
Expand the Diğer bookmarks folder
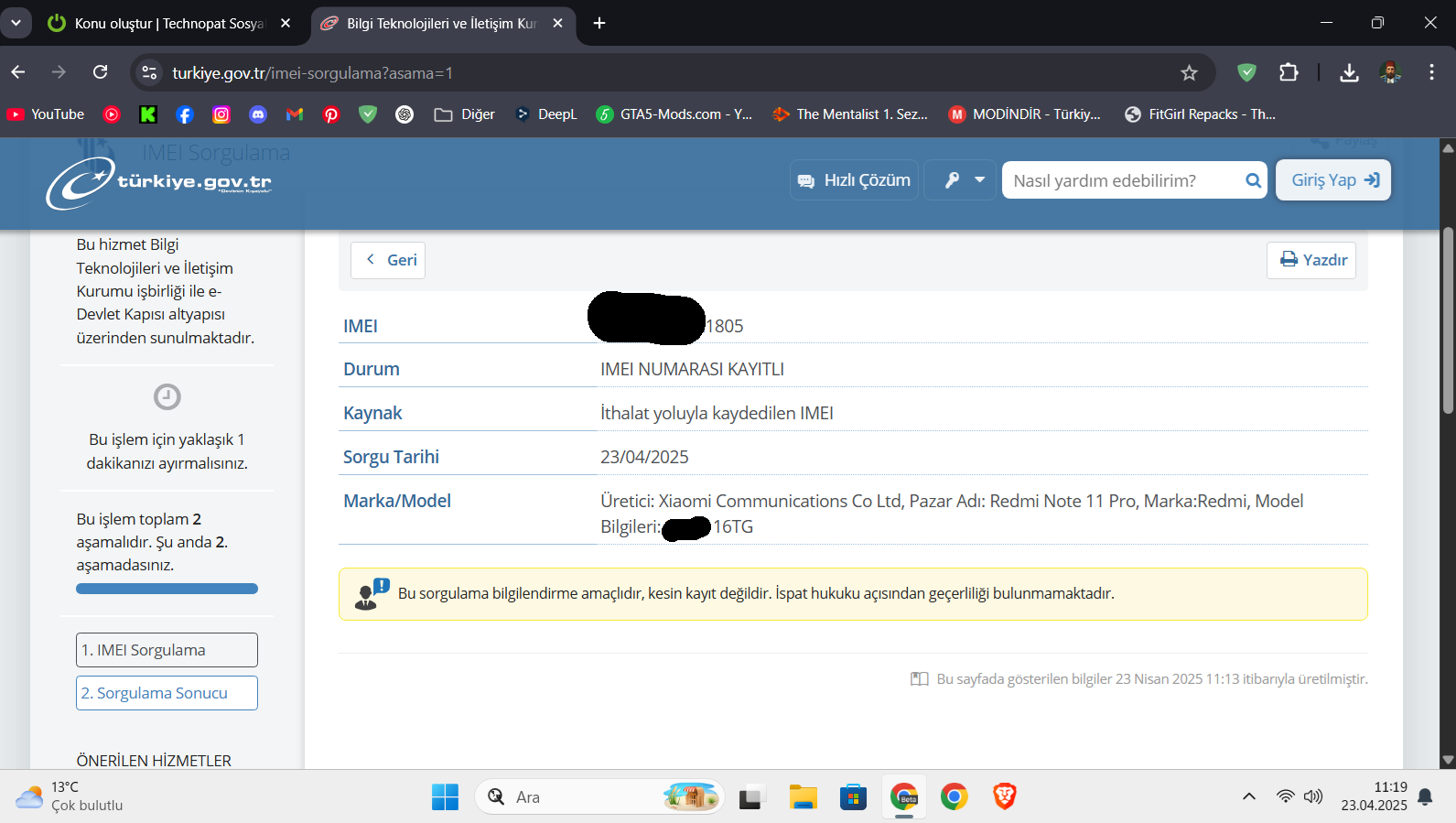point(465,114)
